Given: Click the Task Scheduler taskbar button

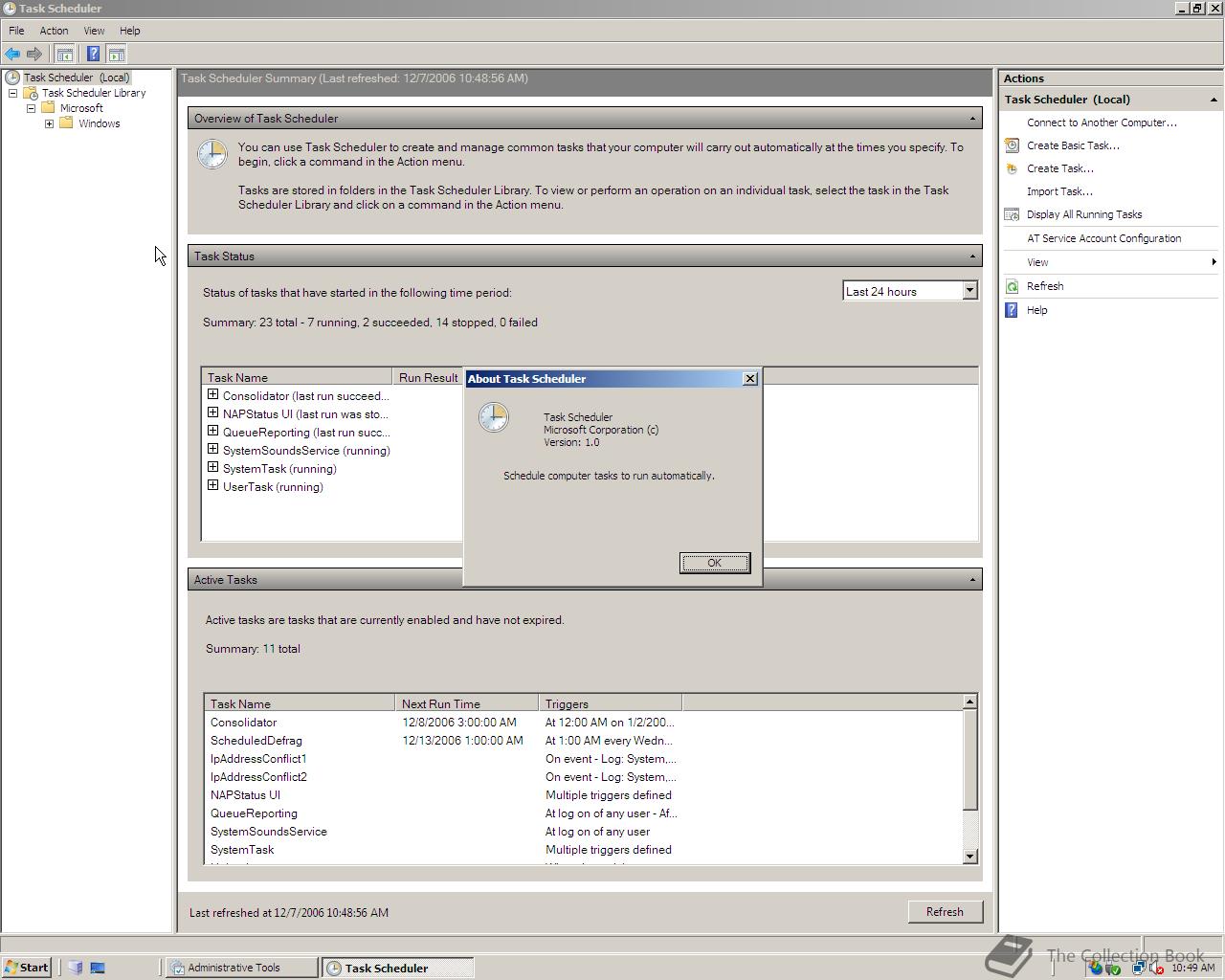Looking at the screenshot, I should [397, 968].
